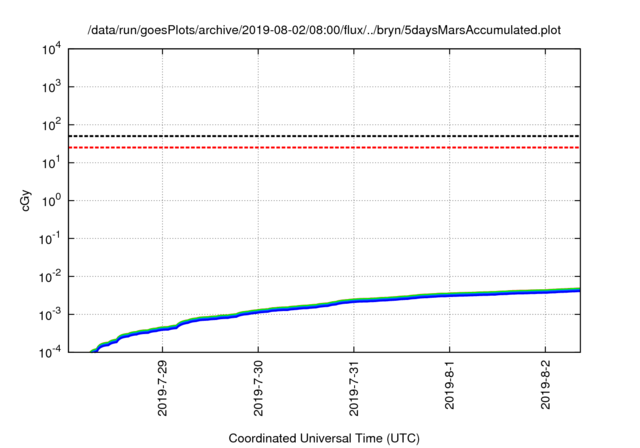
Task: Click the cGy y-axis label
Action: tap(25, 200)
